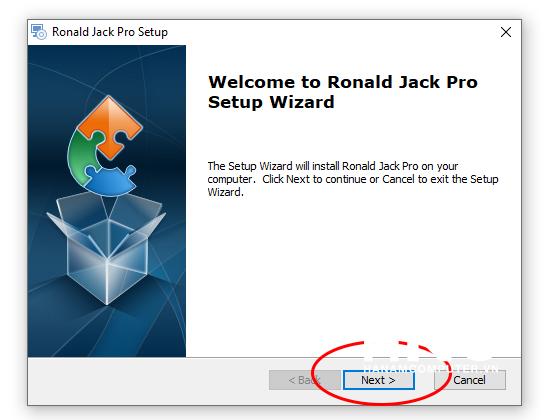Click the greyed-out < Back button

[x=304, y=380]
